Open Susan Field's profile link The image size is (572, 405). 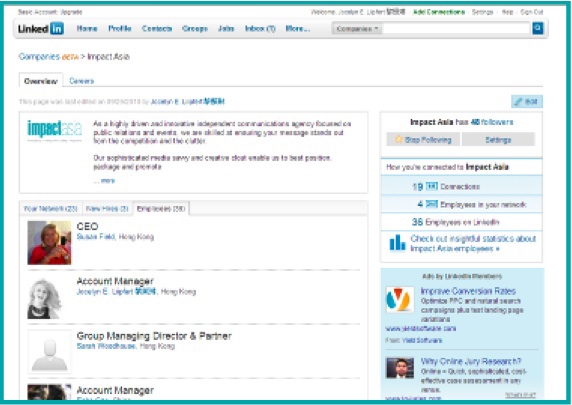click(96, 237)
